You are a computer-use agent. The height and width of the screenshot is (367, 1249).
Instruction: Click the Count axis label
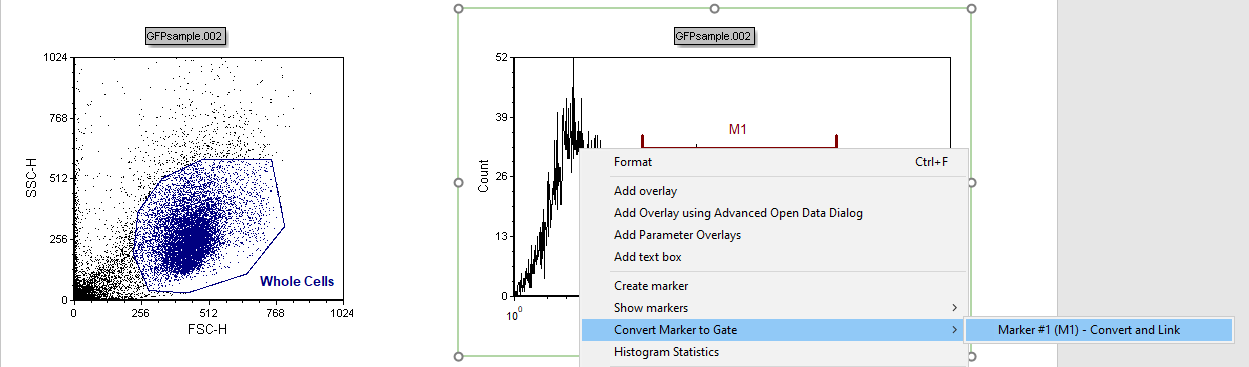coord(484,176)
